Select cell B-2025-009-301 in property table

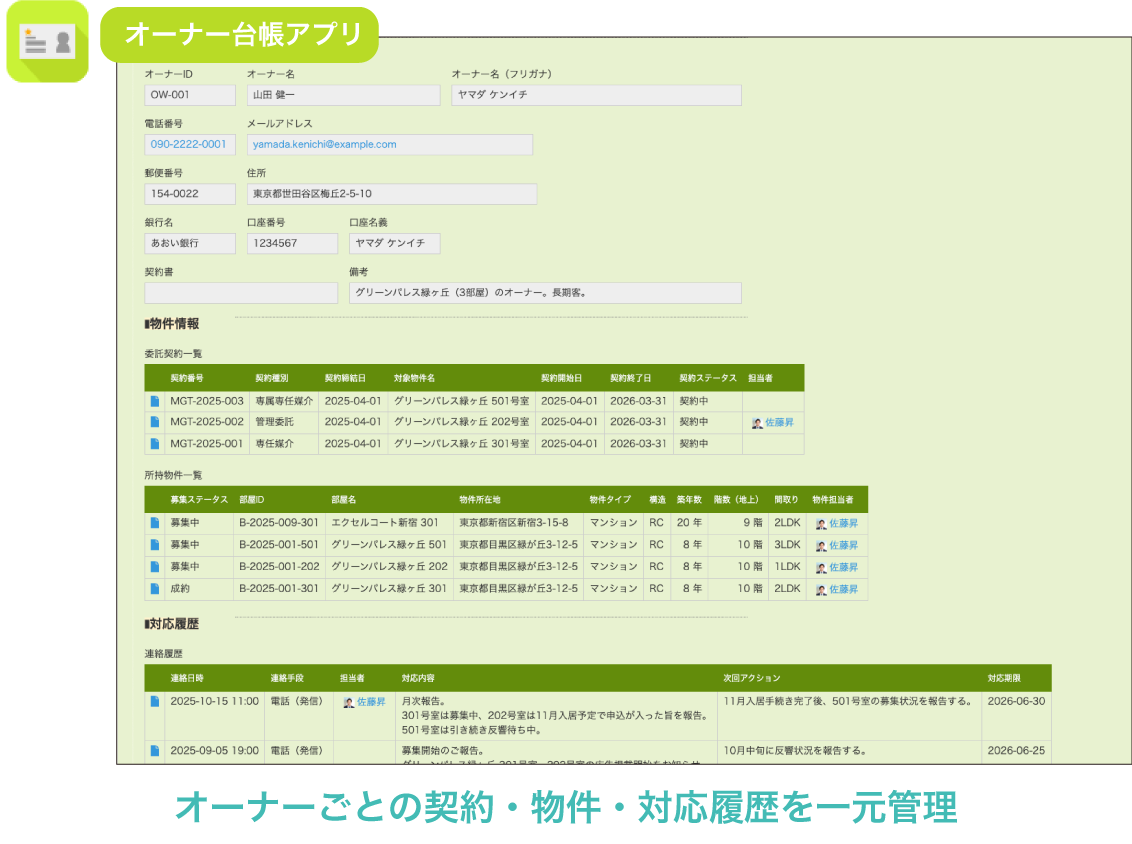tap(279, 522)
